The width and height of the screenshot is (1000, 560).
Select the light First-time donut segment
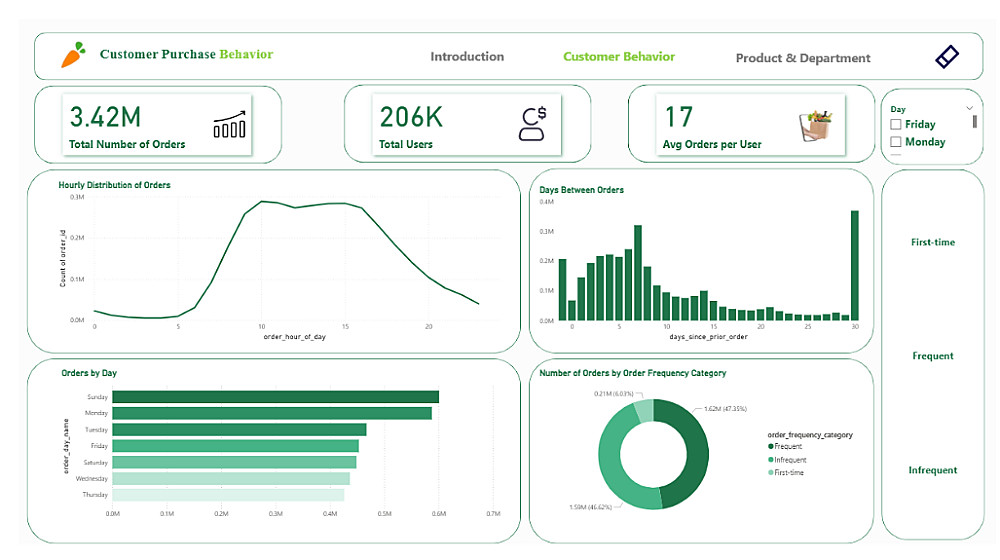coord(644,410)
